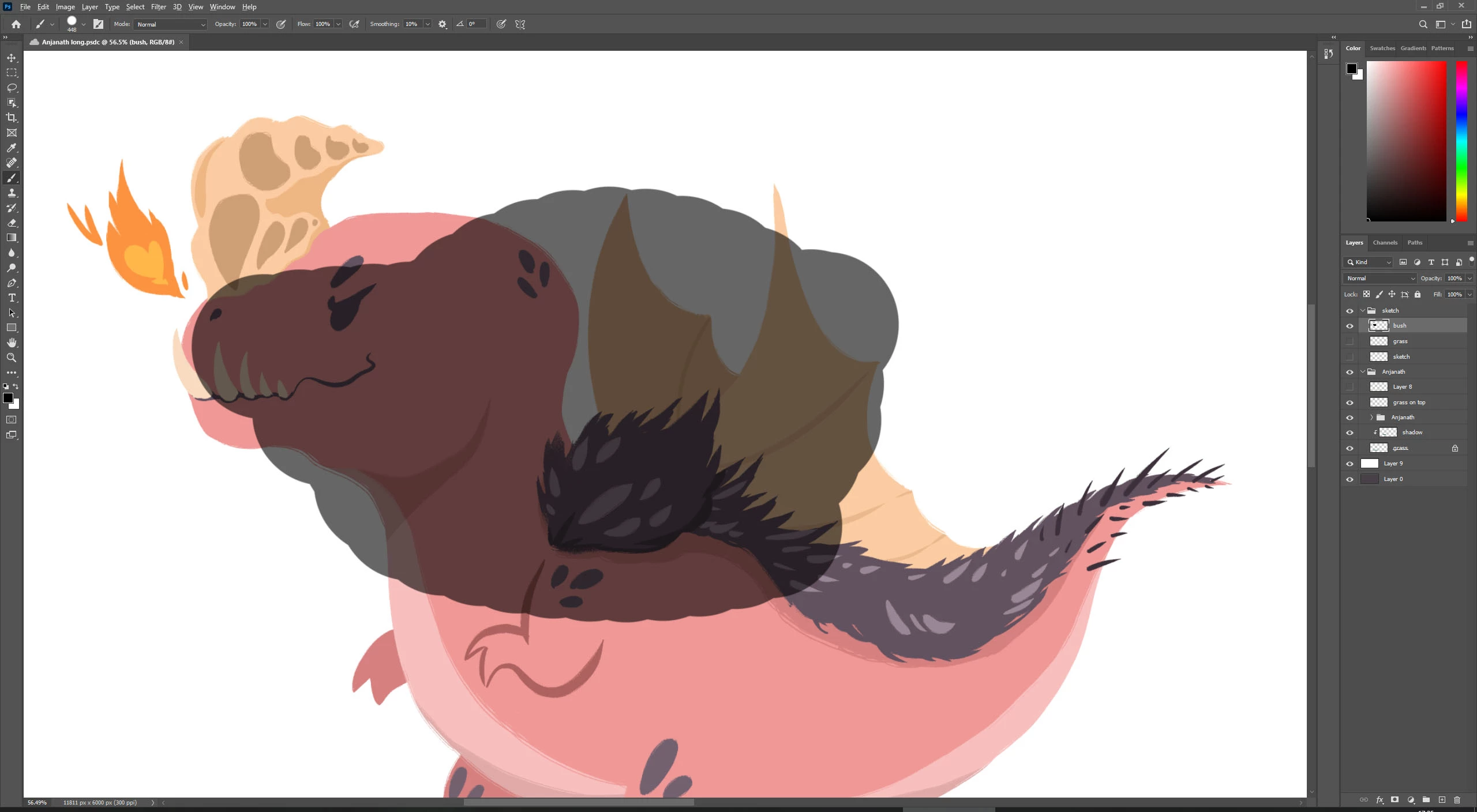Expand the nested Anjanath folder
Screen dimensions: 1477x812
[x=1371, y=418]
